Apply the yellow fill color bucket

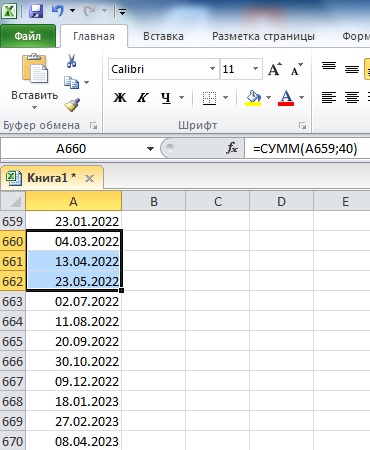(x=253, y=98)
